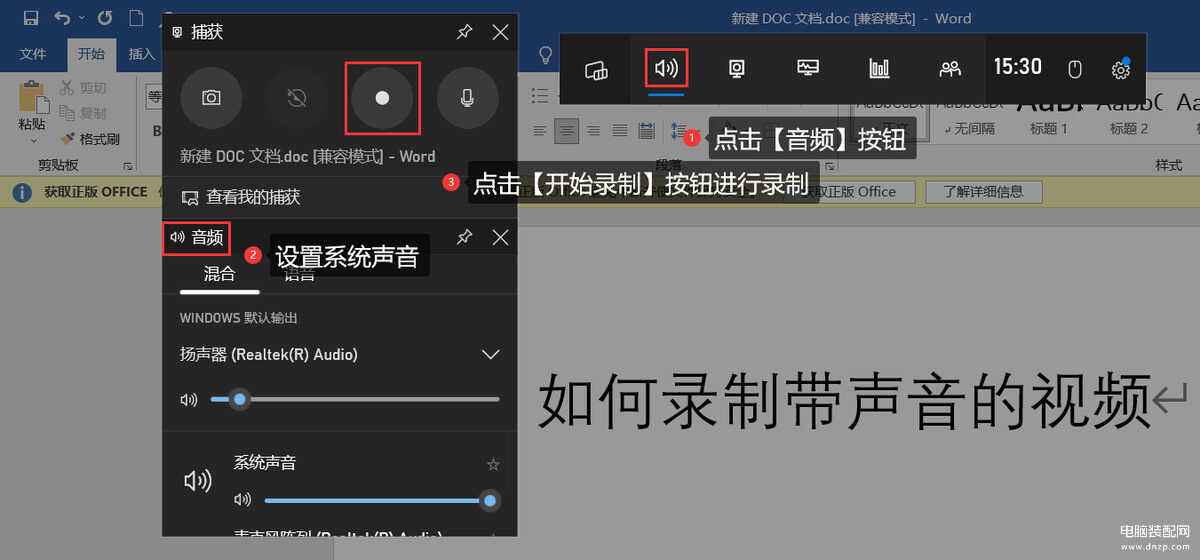
Task: Click the document heading 如何录制带声音的视频
Action: [x=846, y=402]
